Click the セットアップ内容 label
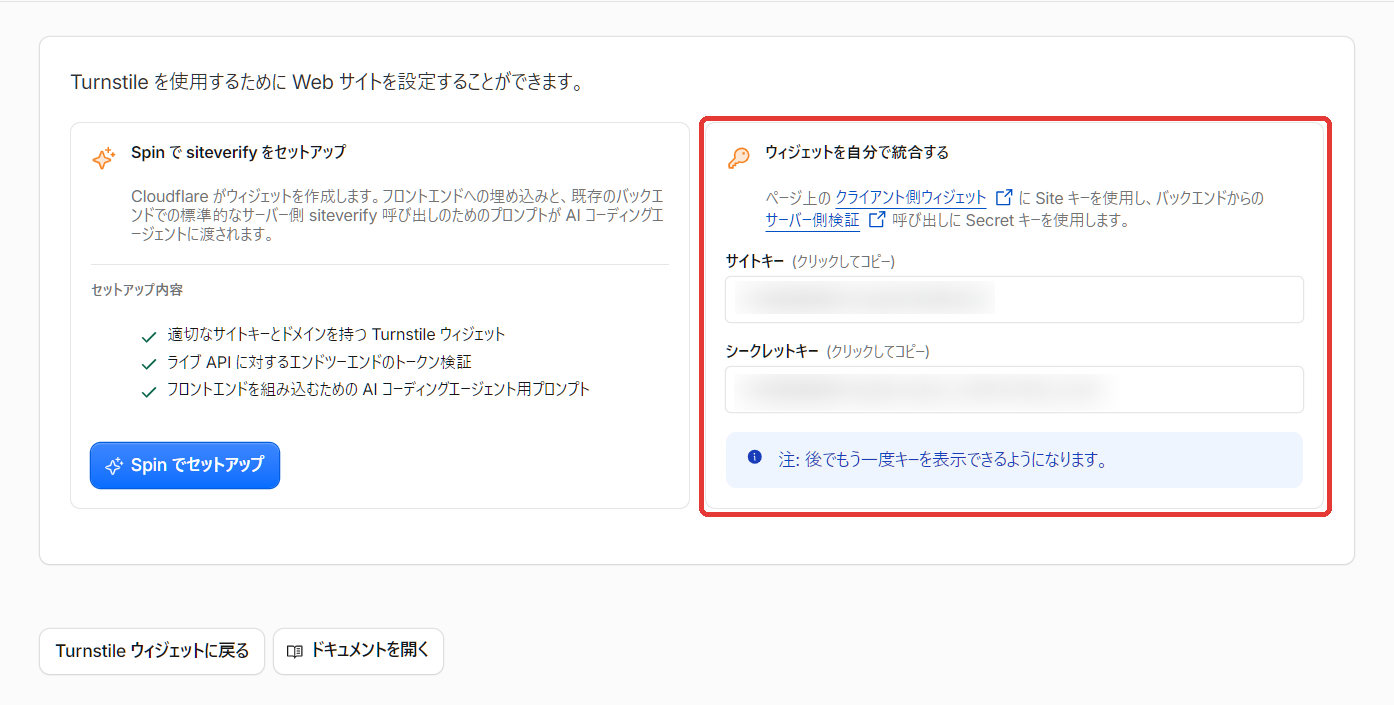Screen dimensions: 1394x705 pos(137,290)
